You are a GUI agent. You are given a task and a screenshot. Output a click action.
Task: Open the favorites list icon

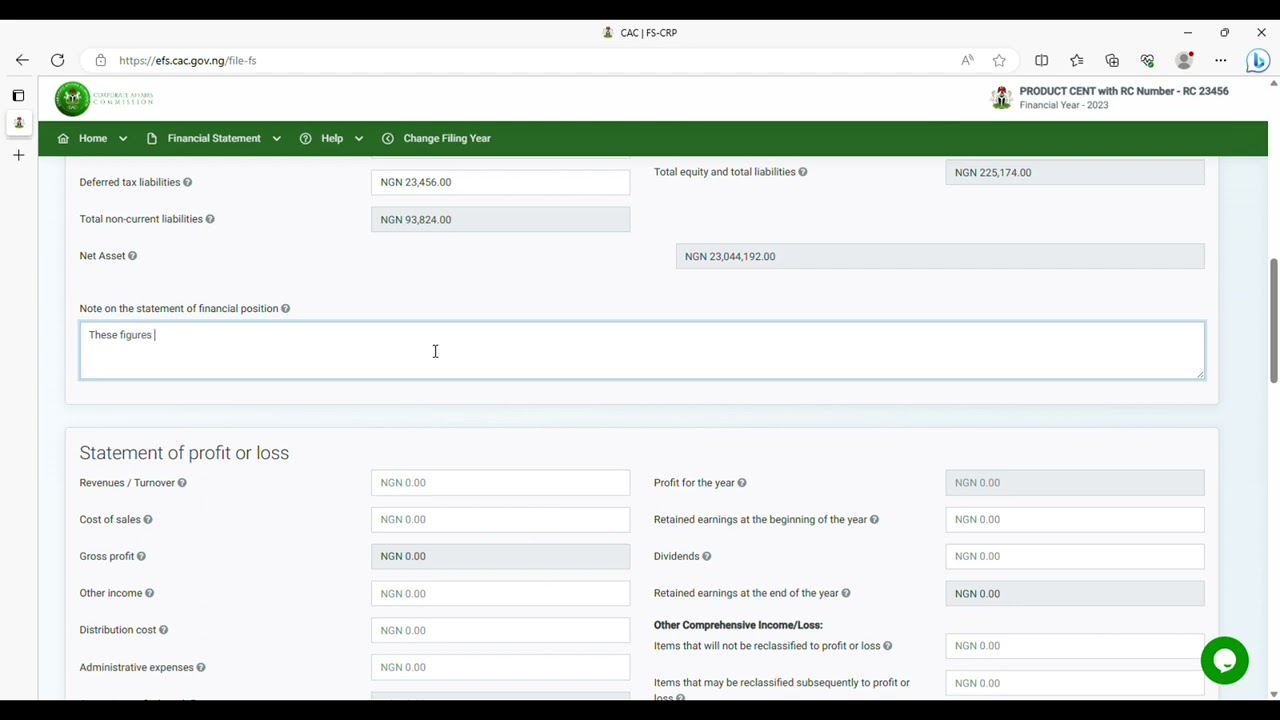coord(1076,60)
